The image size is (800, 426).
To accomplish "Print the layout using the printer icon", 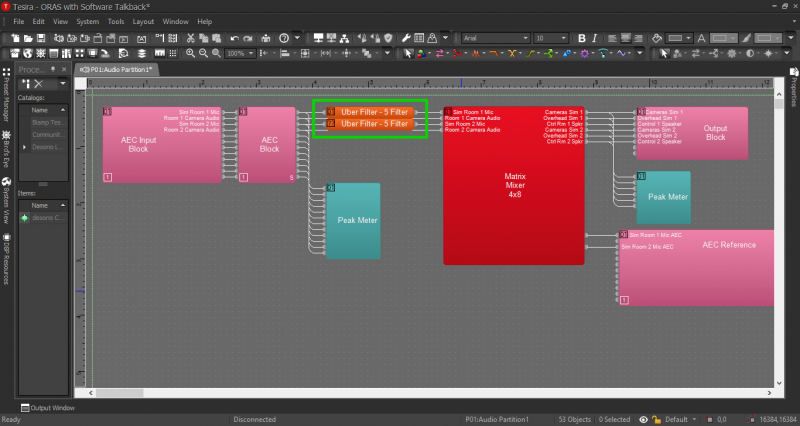I will click(x=266, y=38).
